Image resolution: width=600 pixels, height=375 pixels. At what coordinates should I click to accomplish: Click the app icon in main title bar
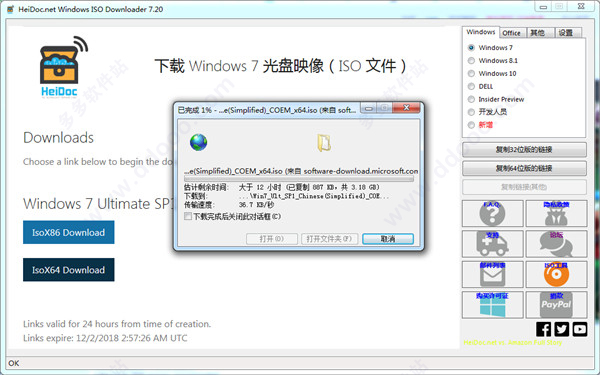(11, 9)
